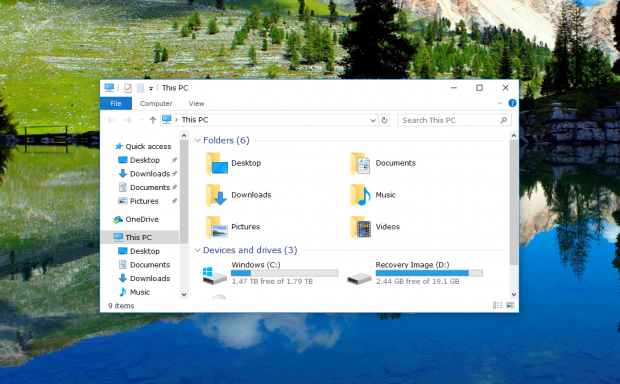
Task: Open pinned Documents under Quick access
Action: click(144, 187)
